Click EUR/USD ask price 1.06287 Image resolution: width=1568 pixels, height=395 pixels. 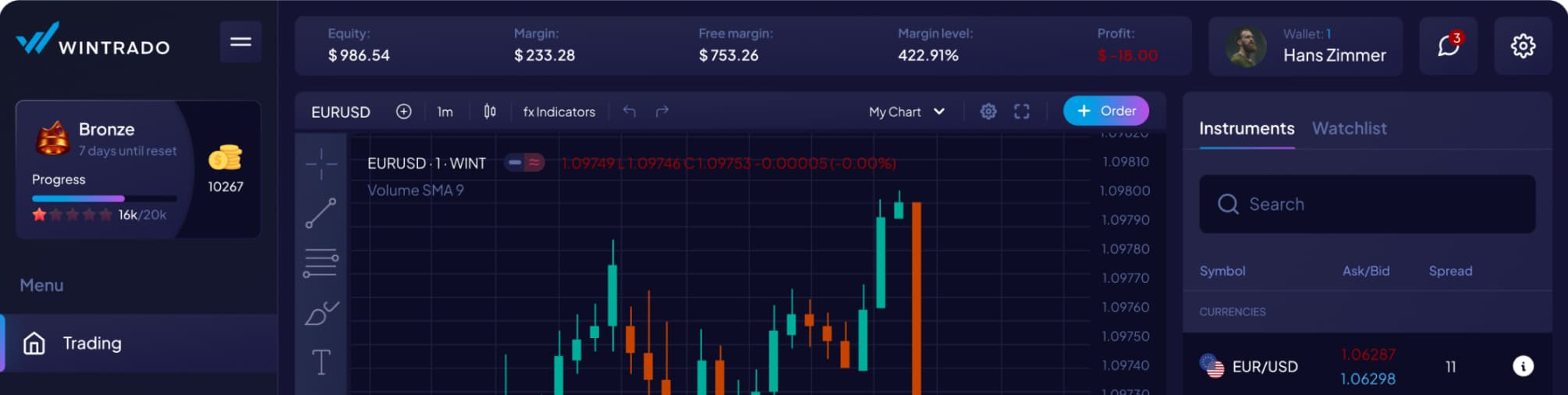tap(1368, 354)
